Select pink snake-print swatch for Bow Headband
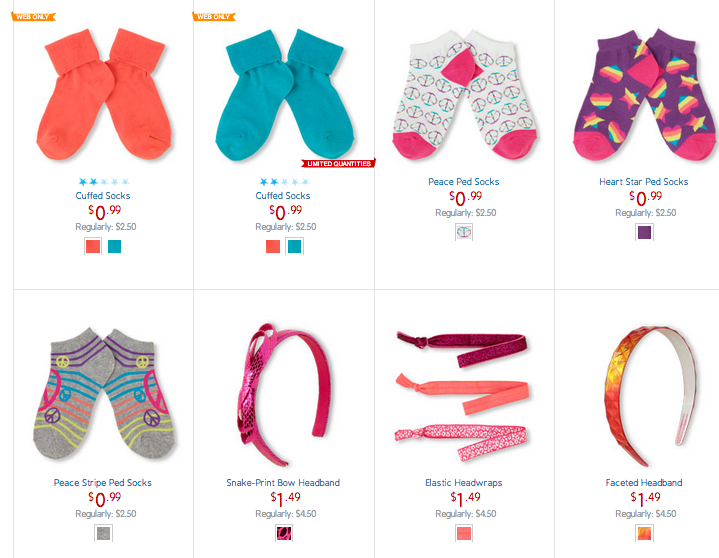The height and width of the screenshot is (558, 719). click(284, 533)
